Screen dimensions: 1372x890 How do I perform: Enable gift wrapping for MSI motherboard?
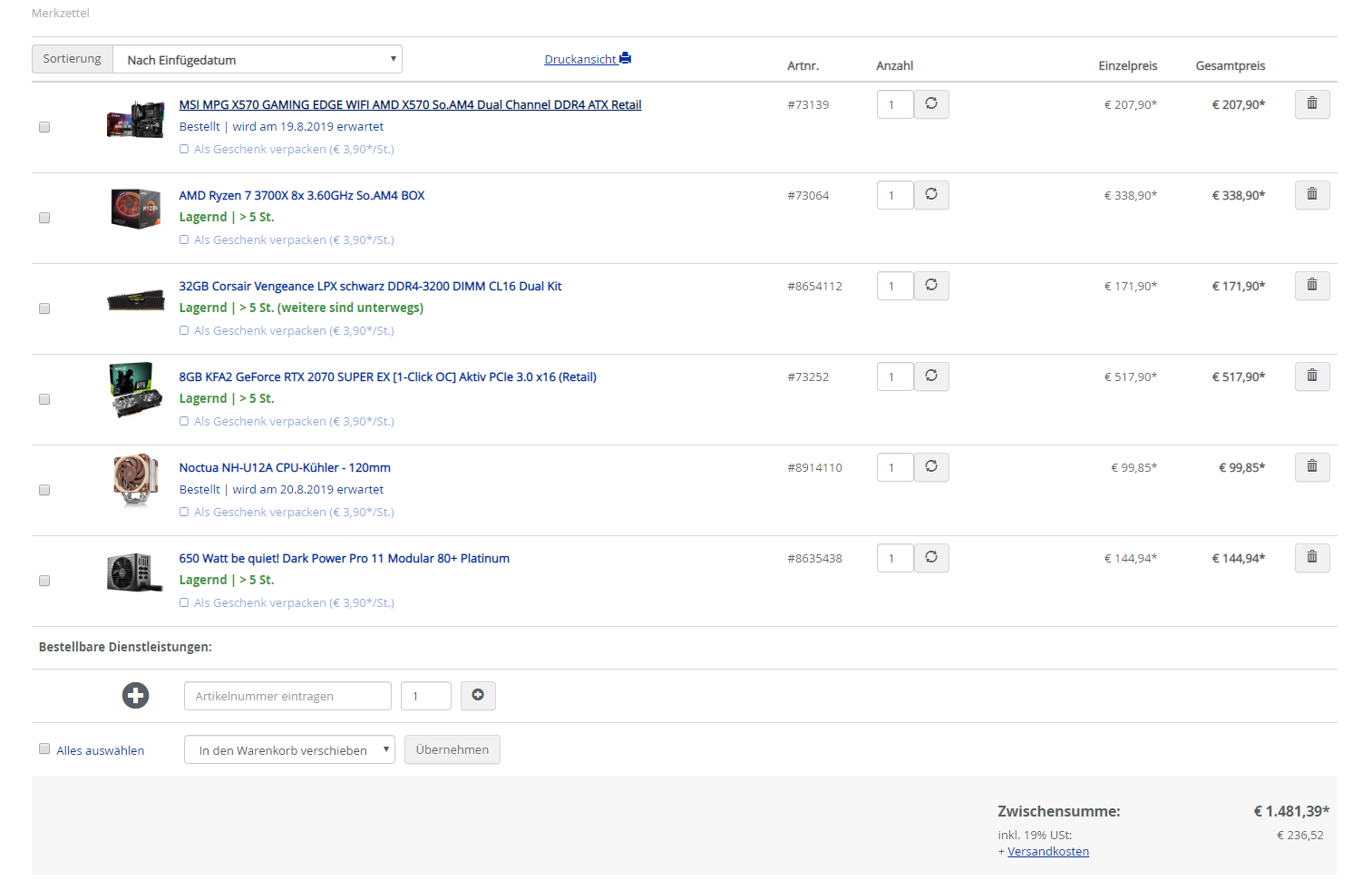[x=184, y=150]
